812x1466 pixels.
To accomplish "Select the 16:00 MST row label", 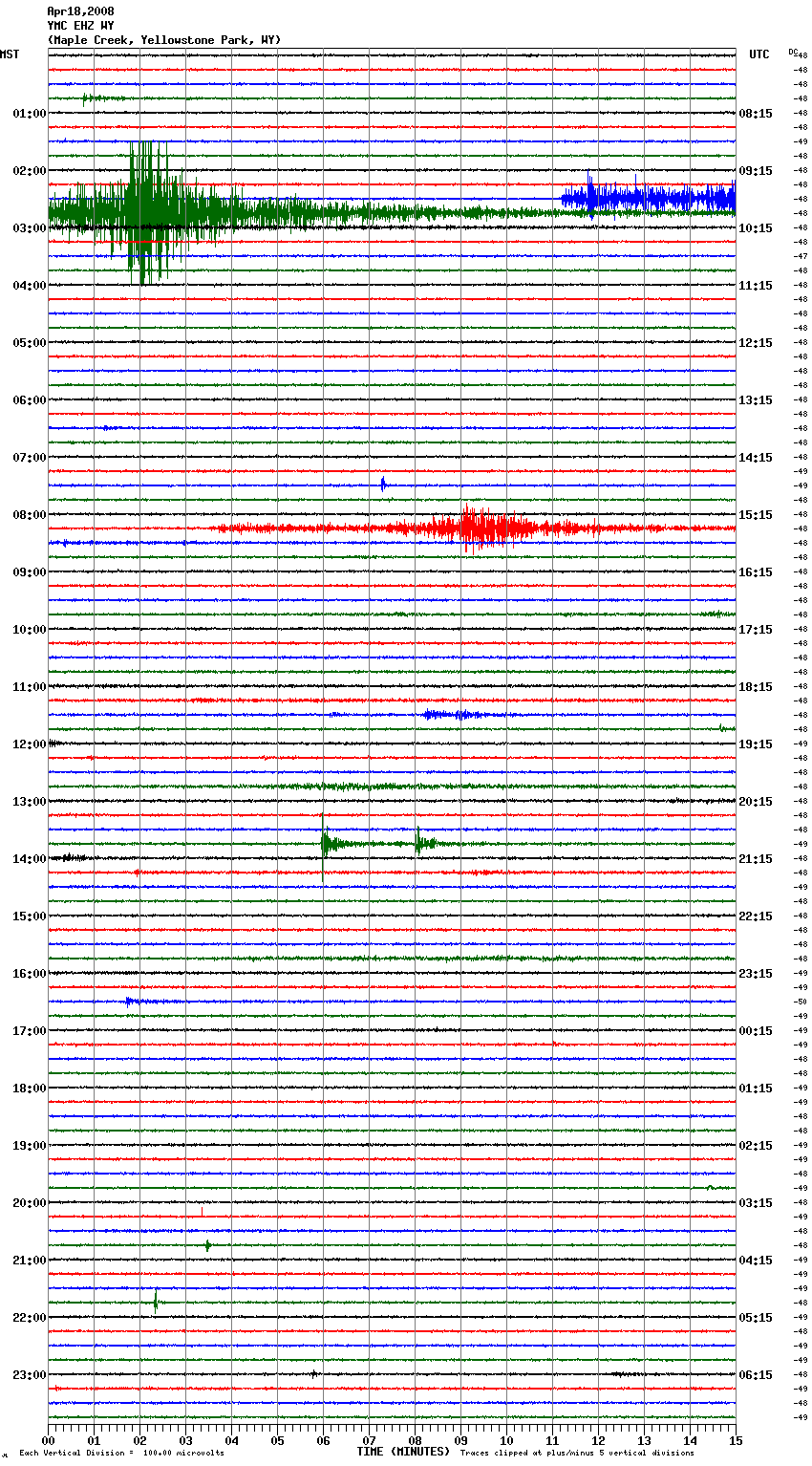I will (30, 974).
